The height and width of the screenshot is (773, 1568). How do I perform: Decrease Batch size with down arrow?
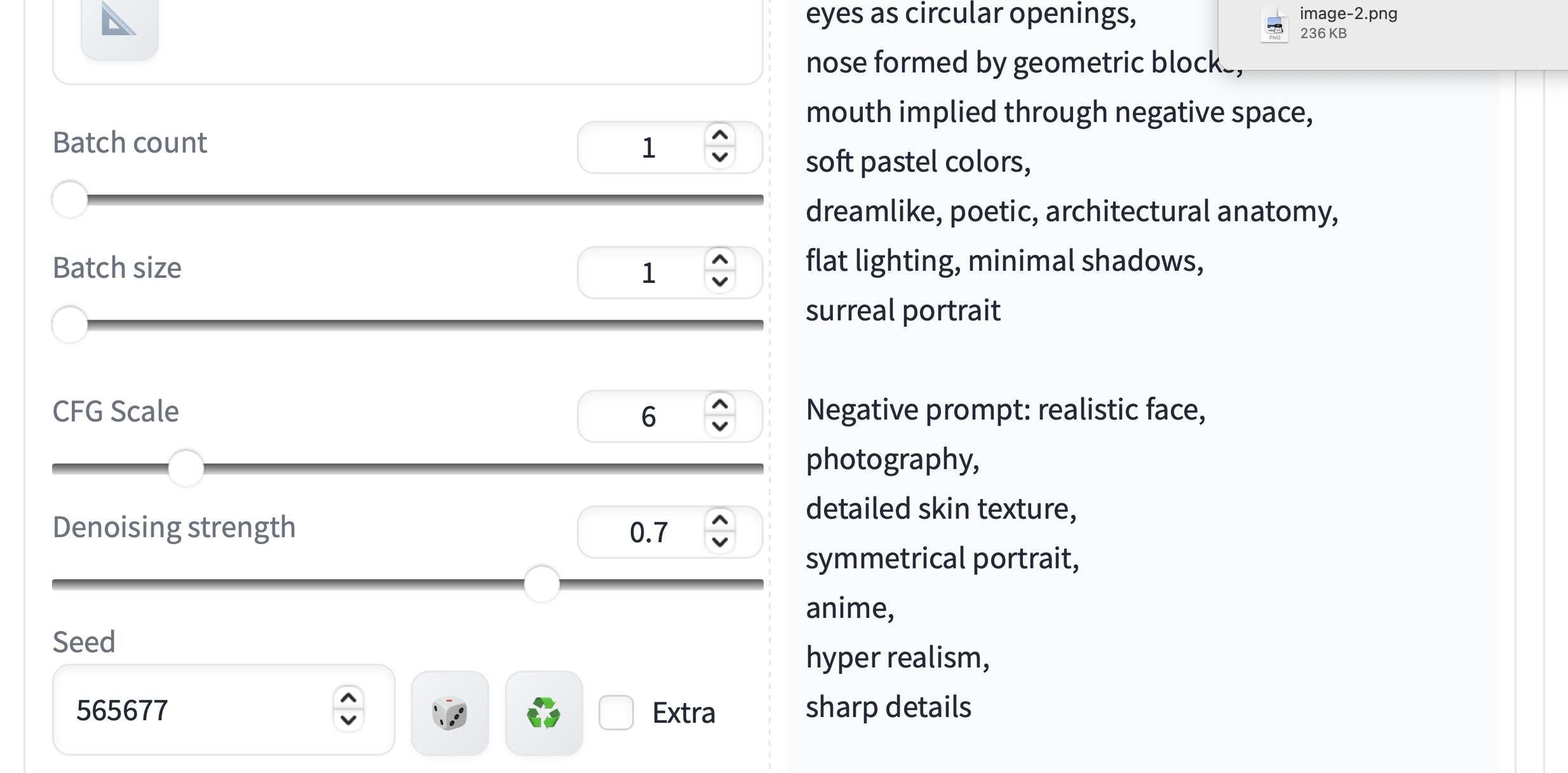pyautogui.click(x=720, y=282)
